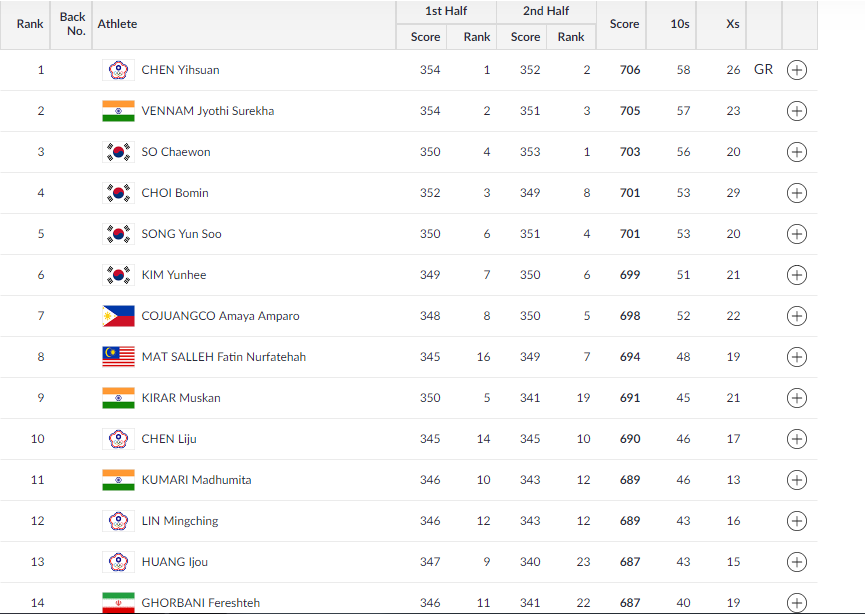This screenshot has width=865, height=614.
Task: Click plus icon beside CHOI Bomin
Action: [796, 193]
